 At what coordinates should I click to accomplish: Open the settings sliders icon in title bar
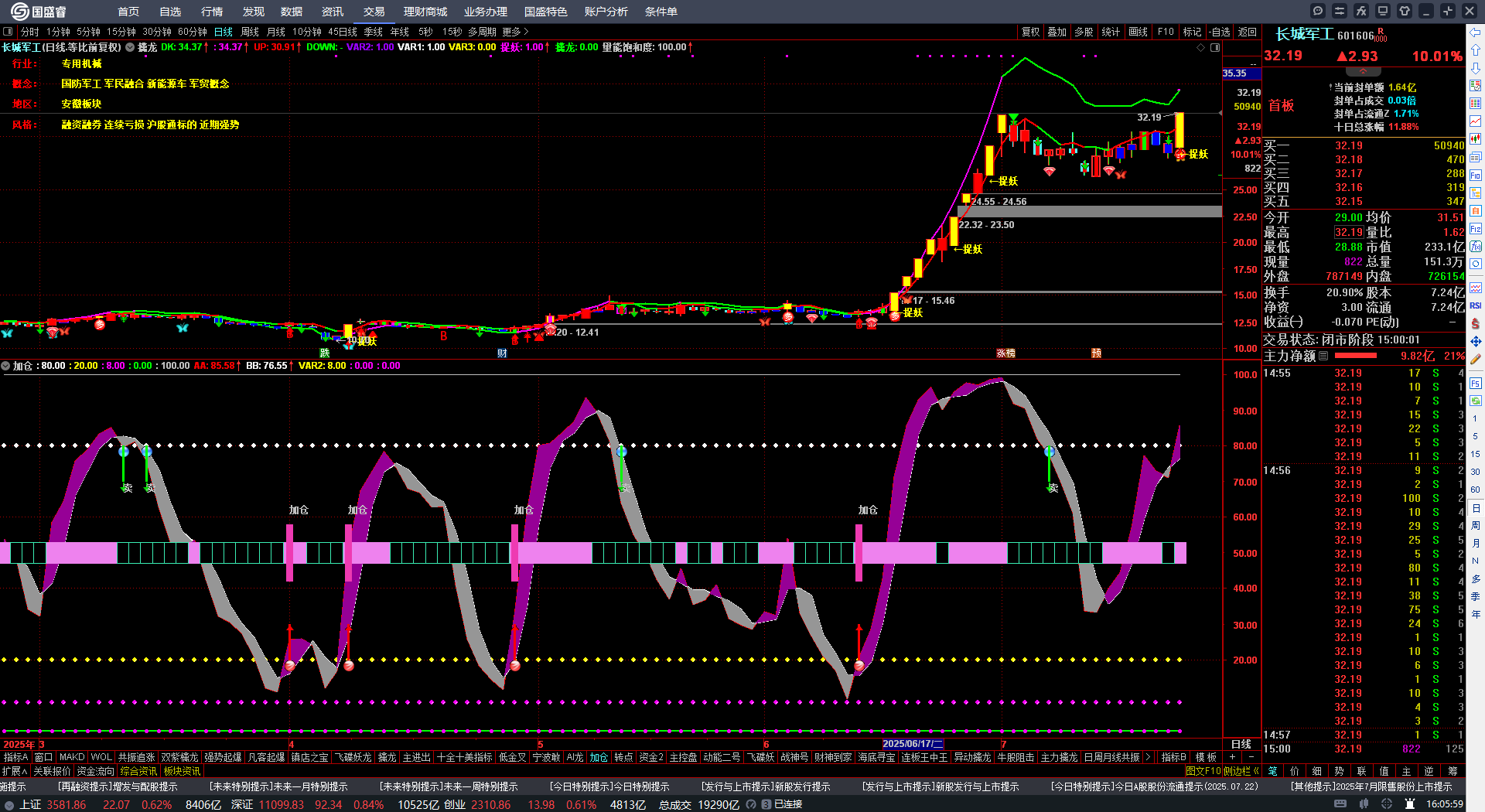point(1340,11)
